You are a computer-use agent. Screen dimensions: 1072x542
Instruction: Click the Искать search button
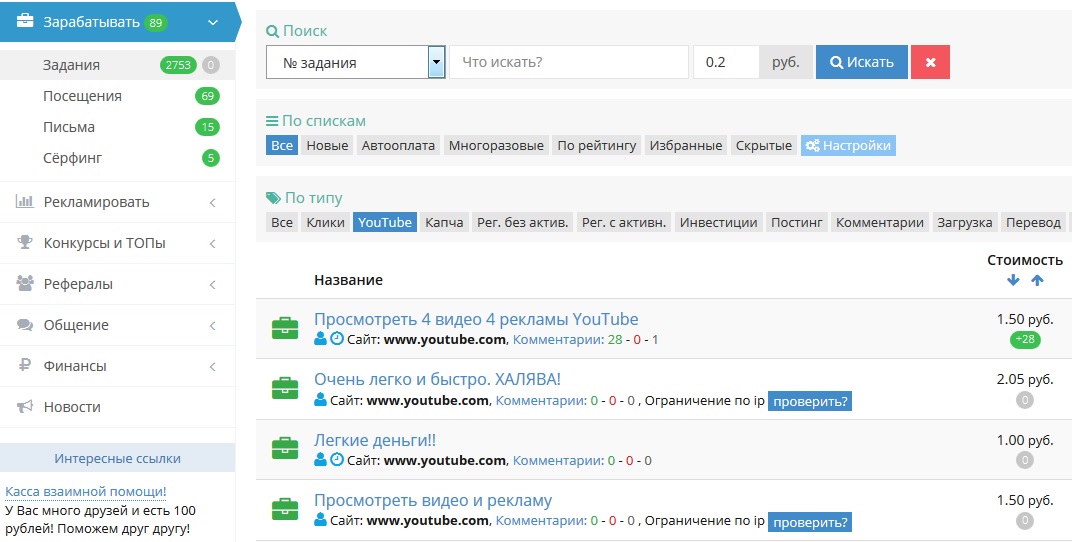coord(861,62)
